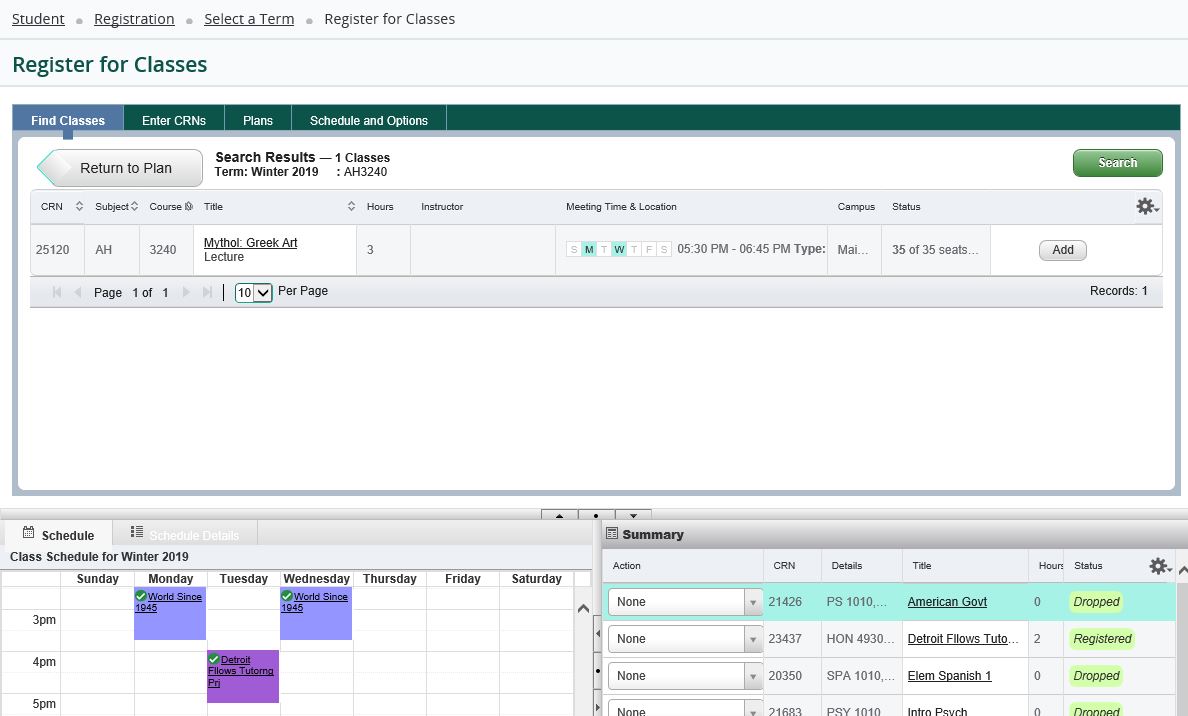The image size is (1188, 716).
Task: Select the Schedule tab
Action: (x=58, y=534)
